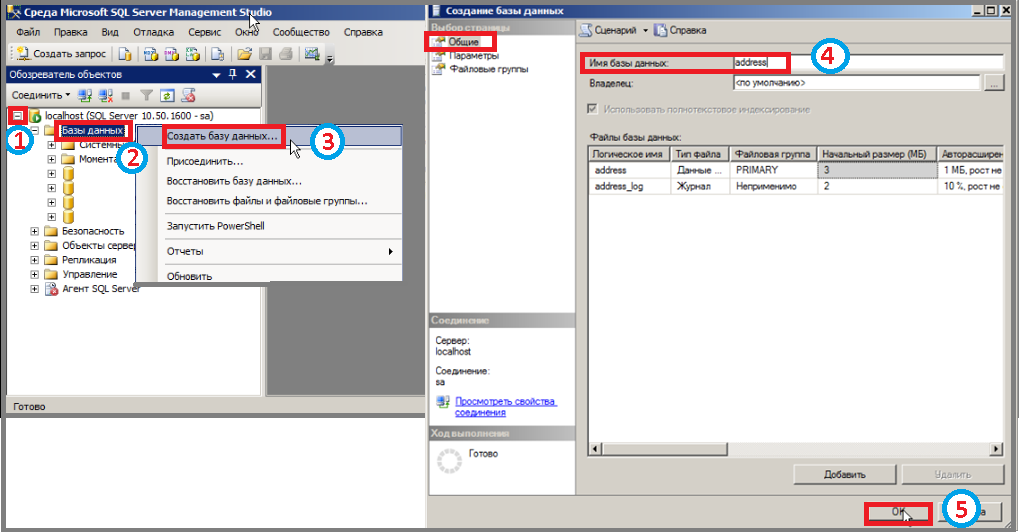1019x532 pixels.
Task: Click Справка in the dialog toolbar
Action: [x=680, y=31]
